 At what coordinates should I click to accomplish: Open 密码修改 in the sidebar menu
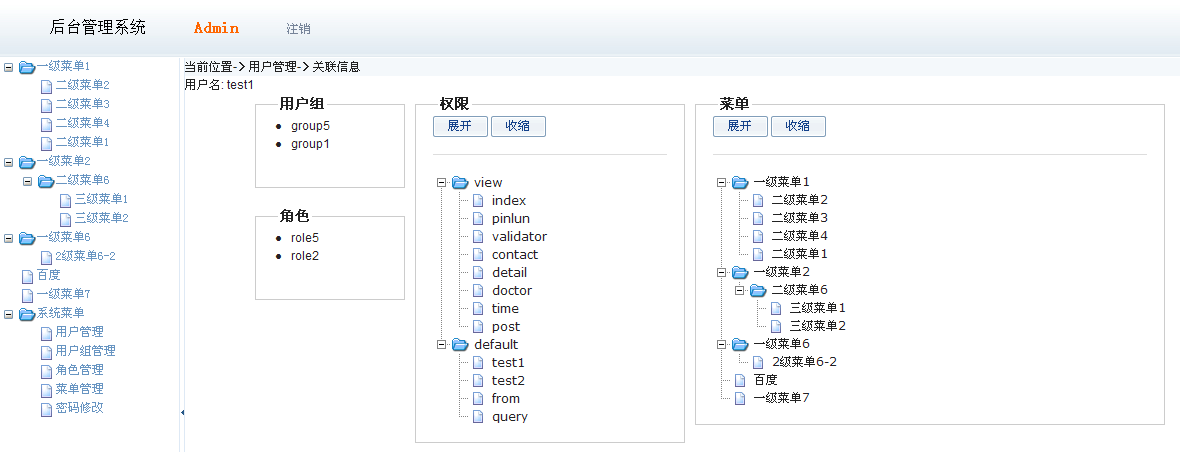[x=79, y=408]
